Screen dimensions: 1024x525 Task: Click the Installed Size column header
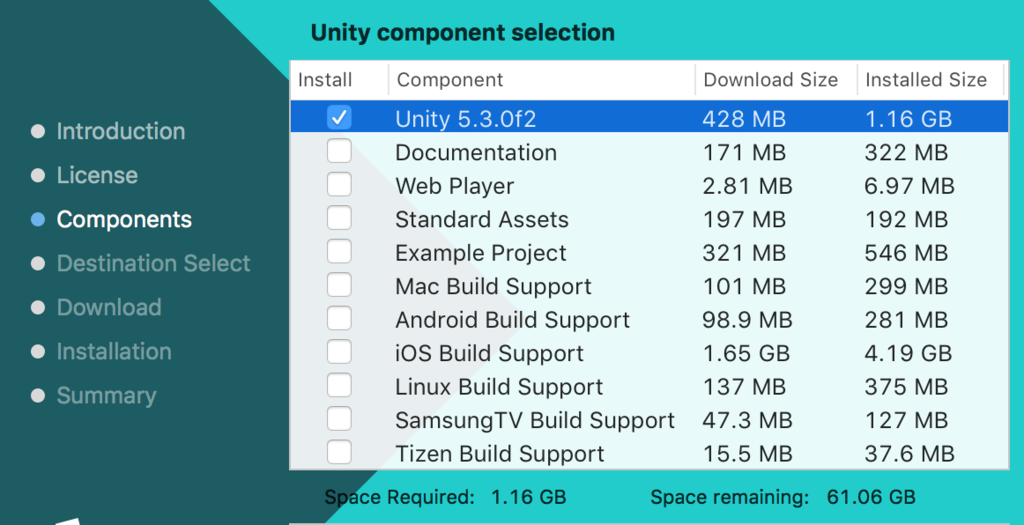click(x=925, y=80)
